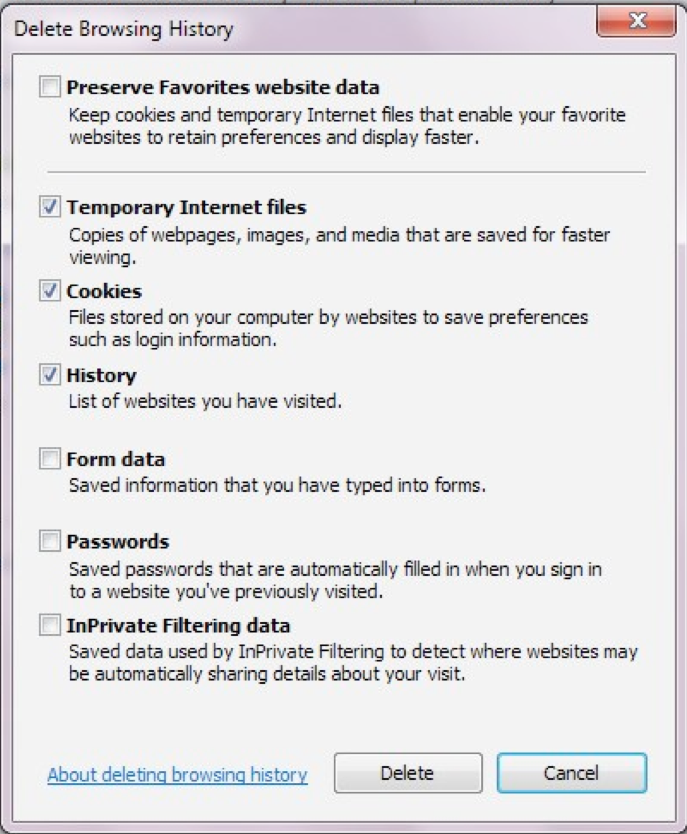Click the bold 'Temporary Internet files' label text
This screenshot has height=834, width=687.
point(187,207)
